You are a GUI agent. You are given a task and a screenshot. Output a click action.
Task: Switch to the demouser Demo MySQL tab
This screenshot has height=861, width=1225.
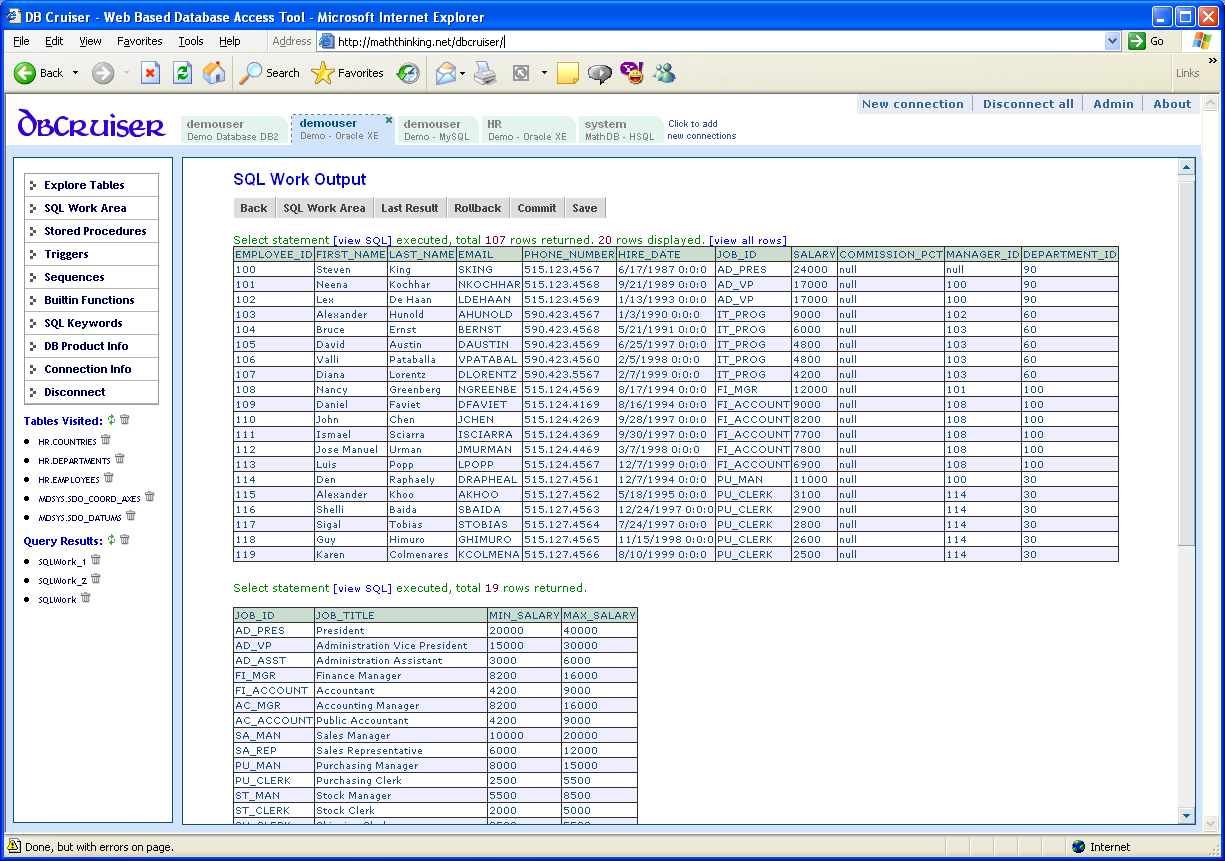point(432,130)
